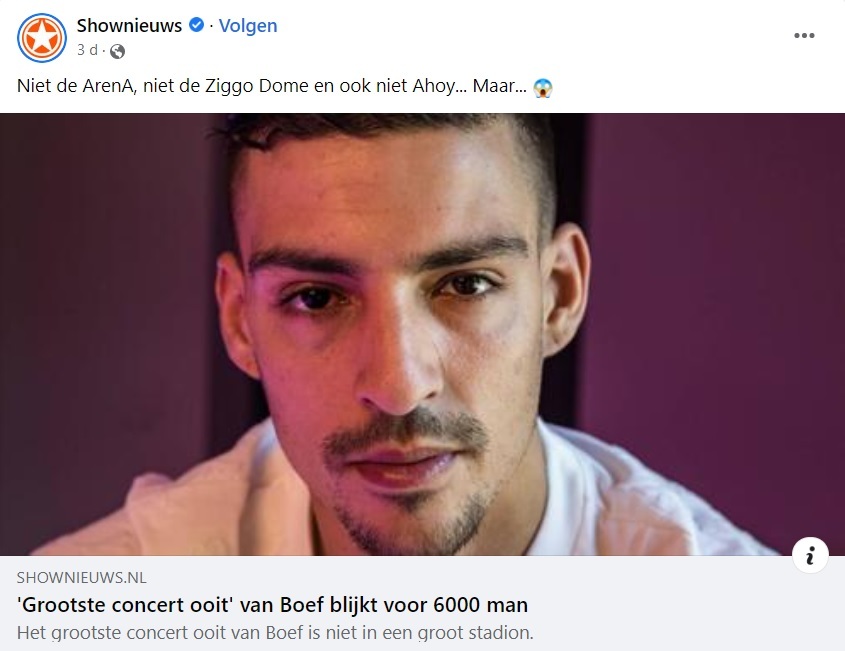Click the word 'Maar...' in the caption
Image resolution: width=845 pixels, height=651 pixels.
click(x=500, y=86)
